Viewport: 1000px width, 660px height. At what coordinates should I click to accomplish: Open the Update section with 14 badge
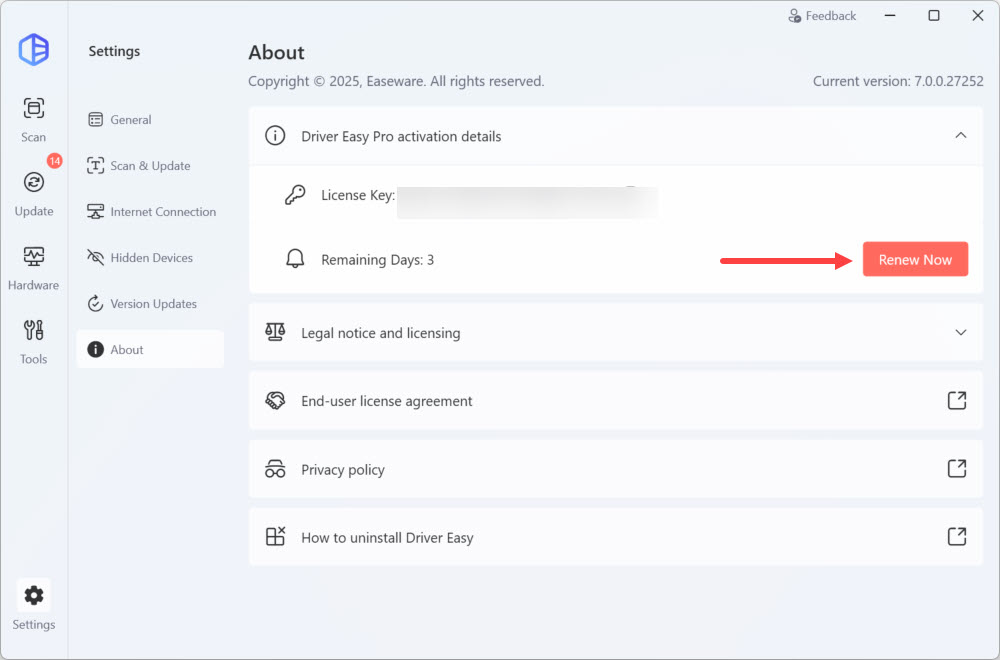34,192
